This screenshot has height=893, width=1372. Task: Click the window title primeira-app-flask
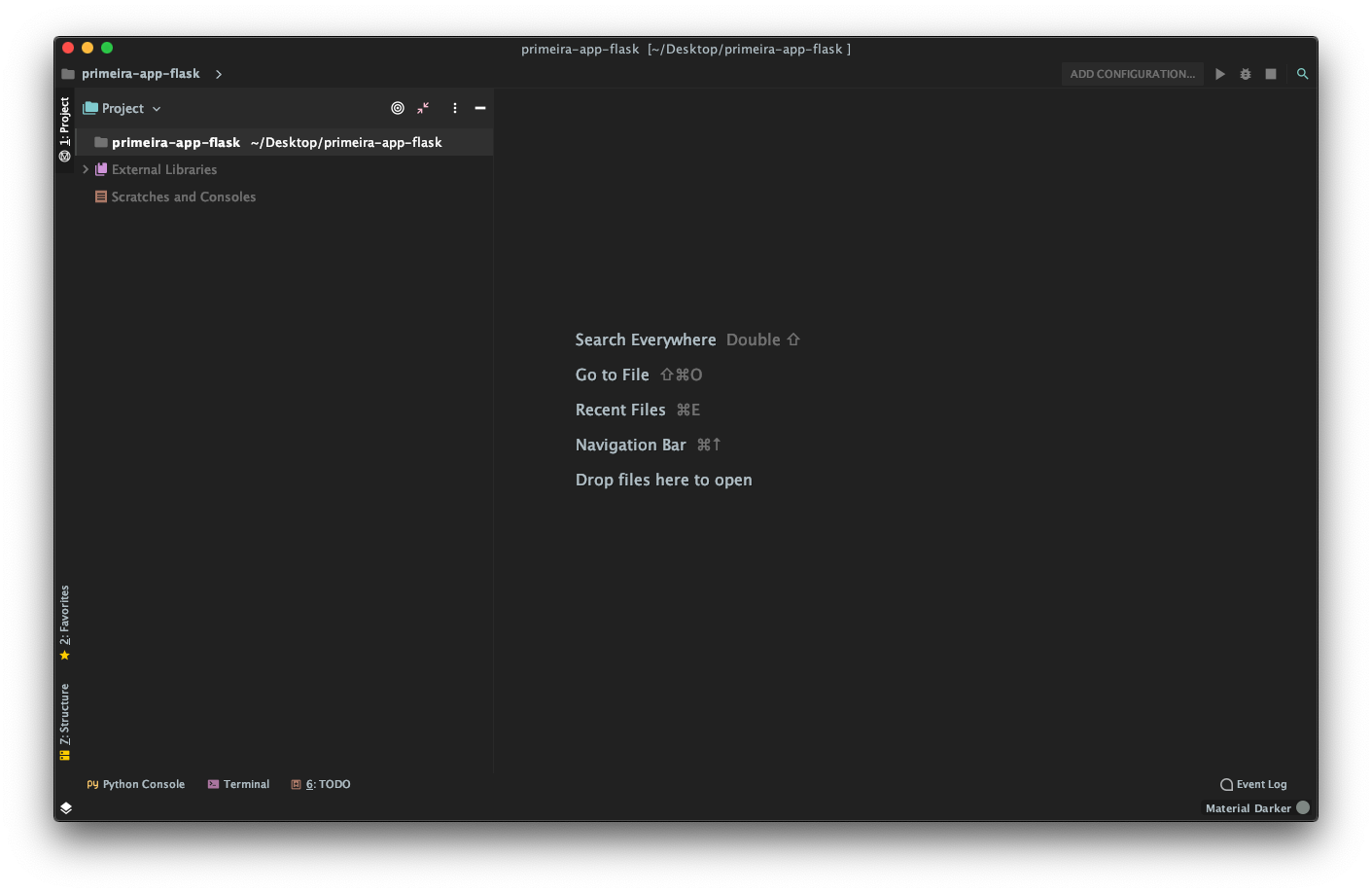686,49
